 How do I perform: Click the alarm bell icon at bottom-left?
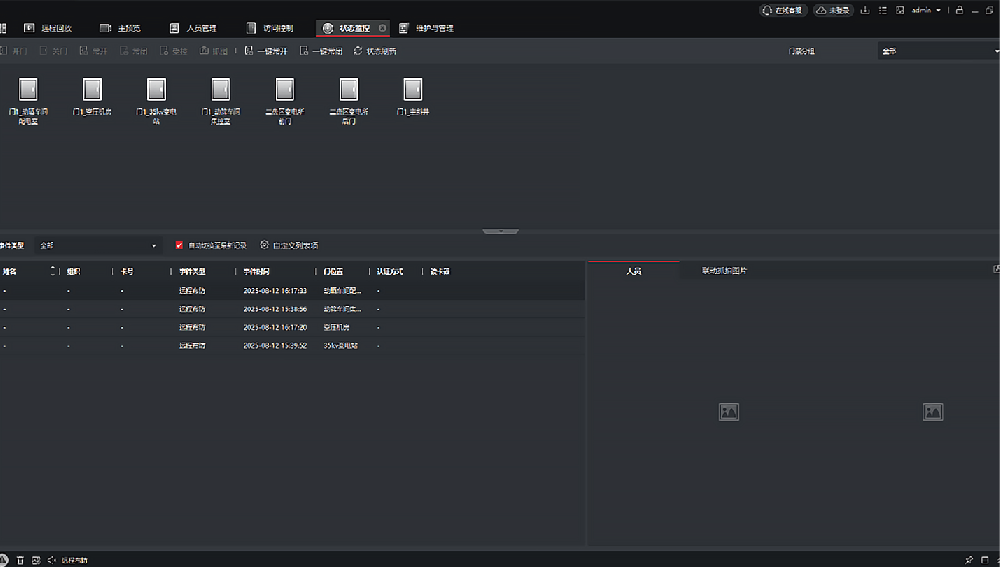[x=5, y=559]
